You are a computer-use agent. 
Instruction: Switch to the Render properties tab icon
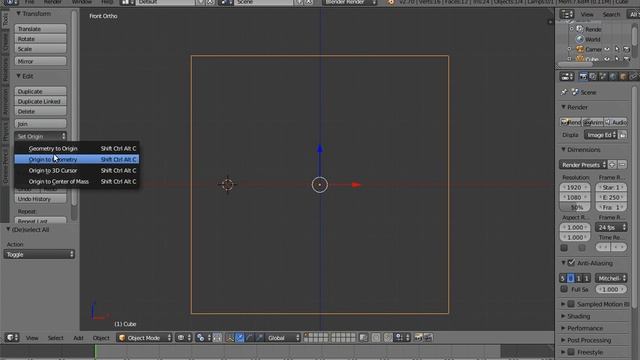coord(583,76)
